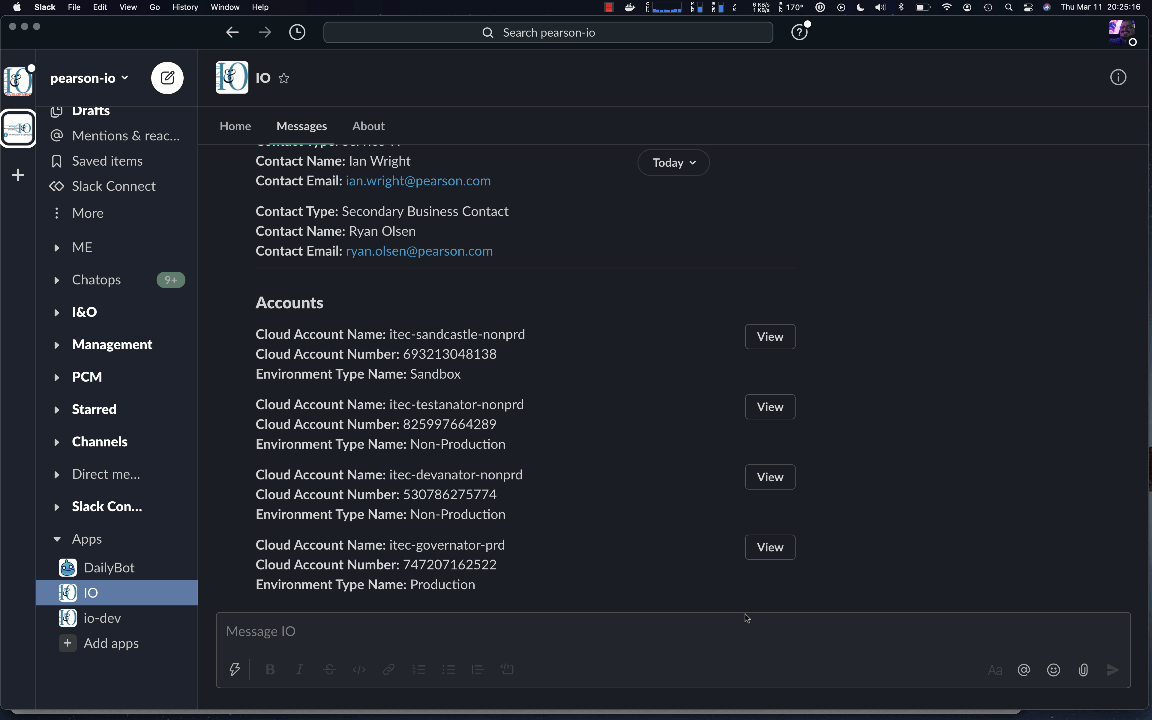
Task: Go forward in Slack history
Action: (x=264, y=32)
